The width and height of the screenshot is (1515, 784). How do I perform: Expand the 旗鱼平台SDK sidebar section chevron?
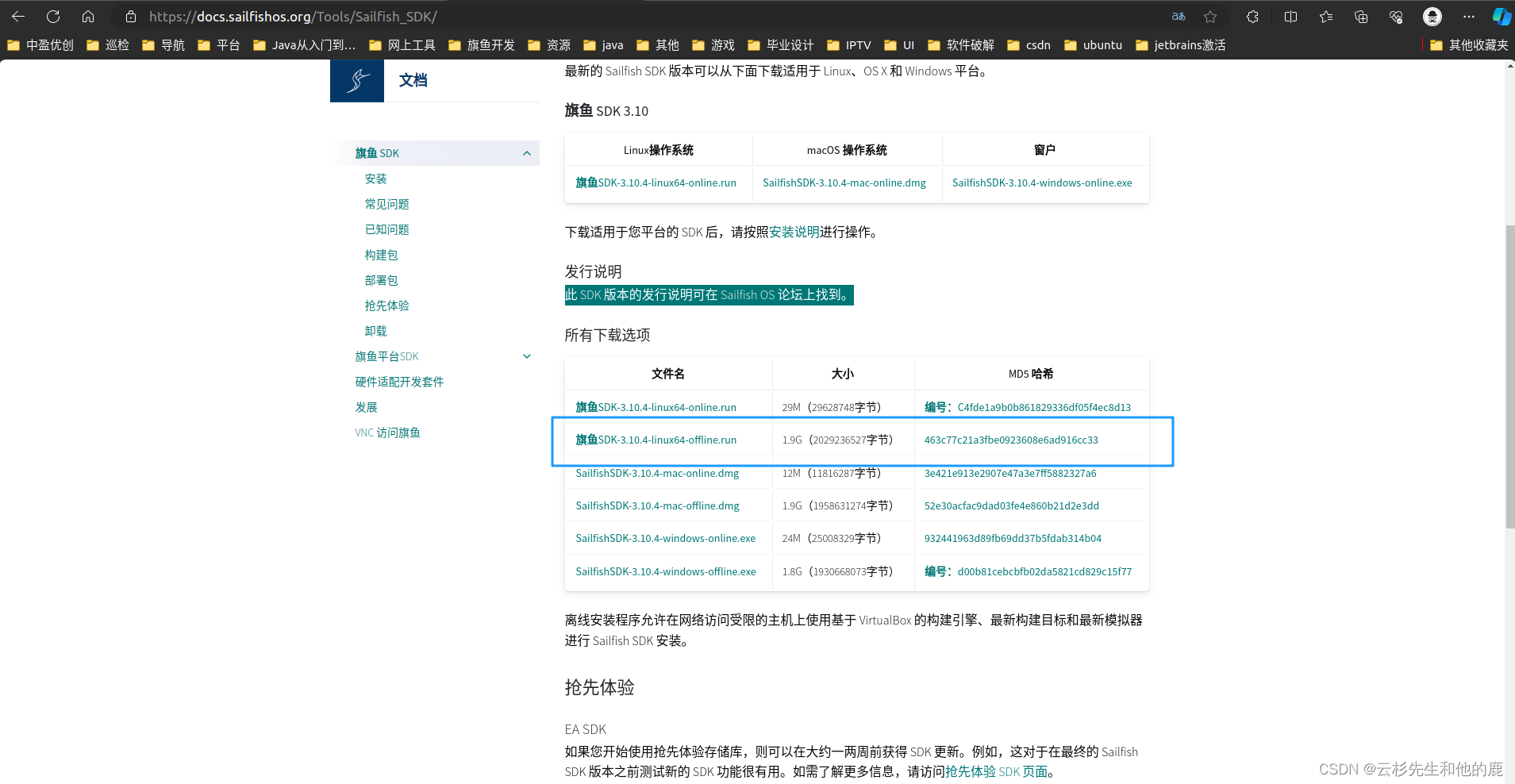click(527, 356)
